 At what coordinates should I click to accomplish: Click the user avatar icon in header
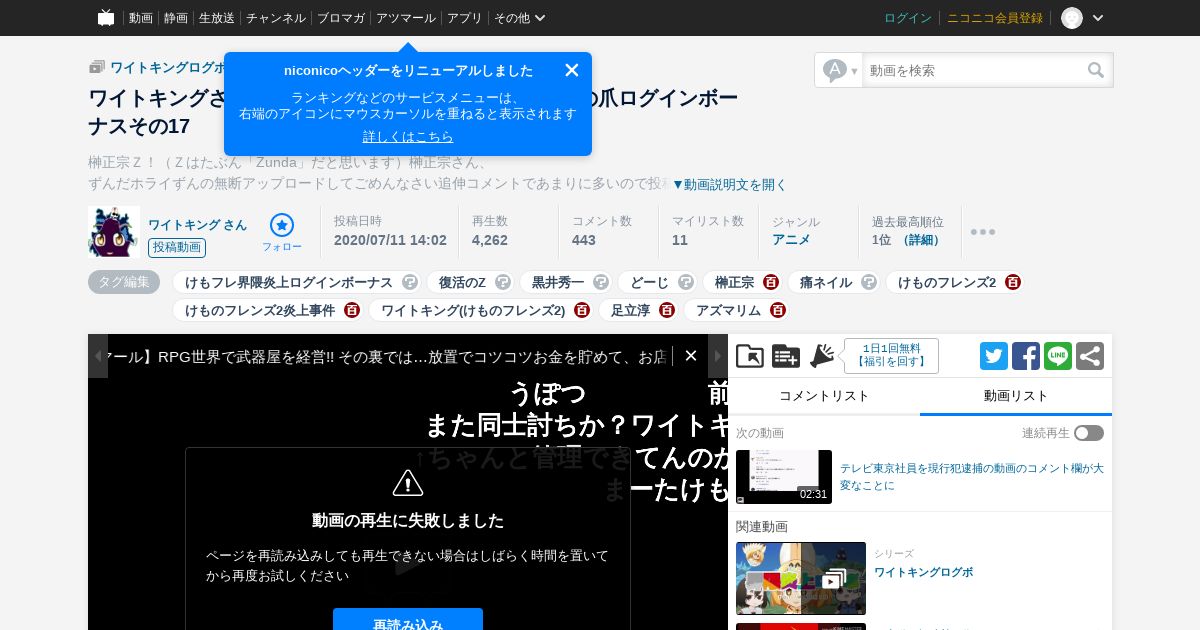[x=1072, y=18]
